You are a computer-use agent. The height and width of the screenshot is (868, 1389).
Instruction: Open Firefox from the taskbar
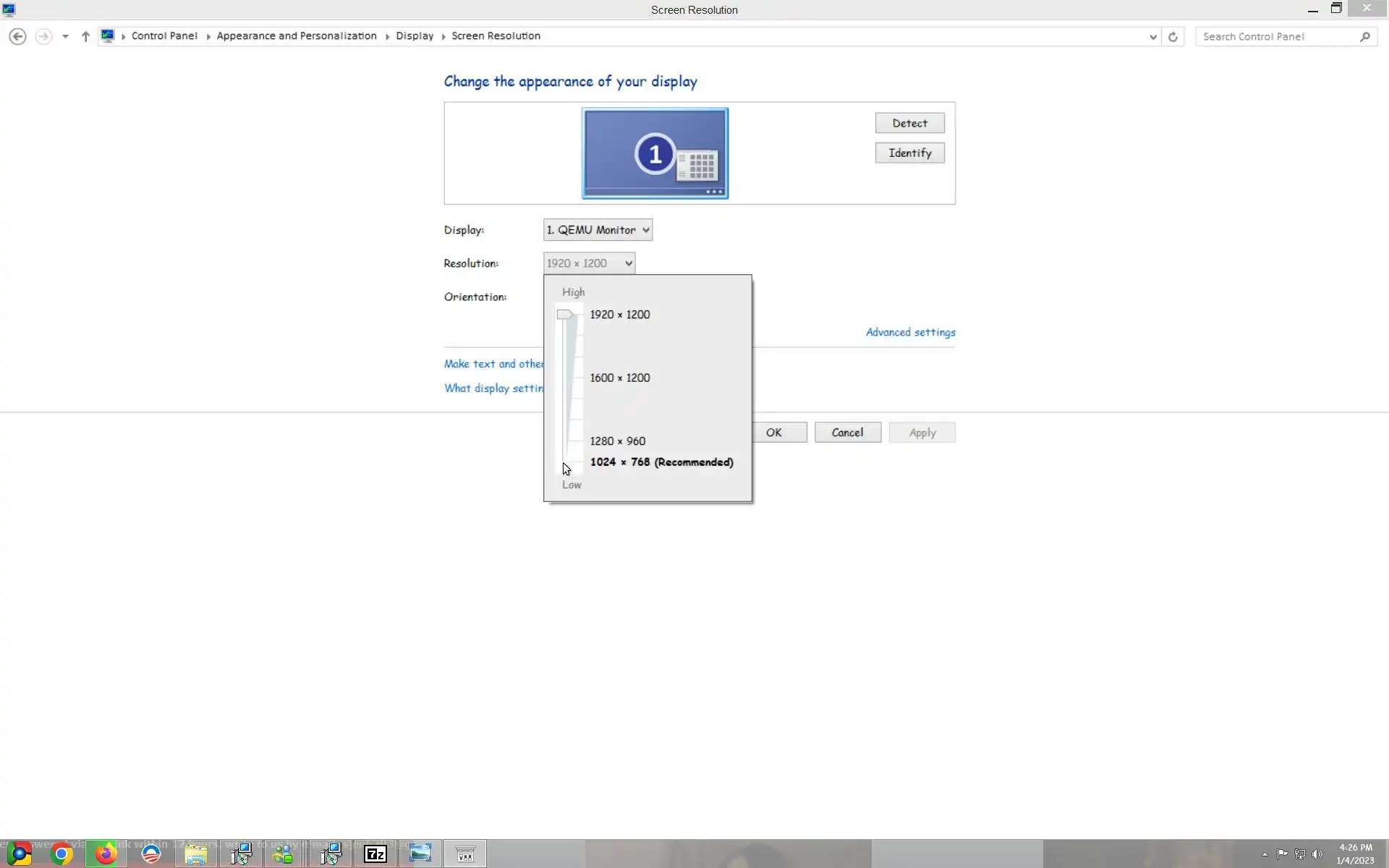pyautogui.click(x=106, y=854)
